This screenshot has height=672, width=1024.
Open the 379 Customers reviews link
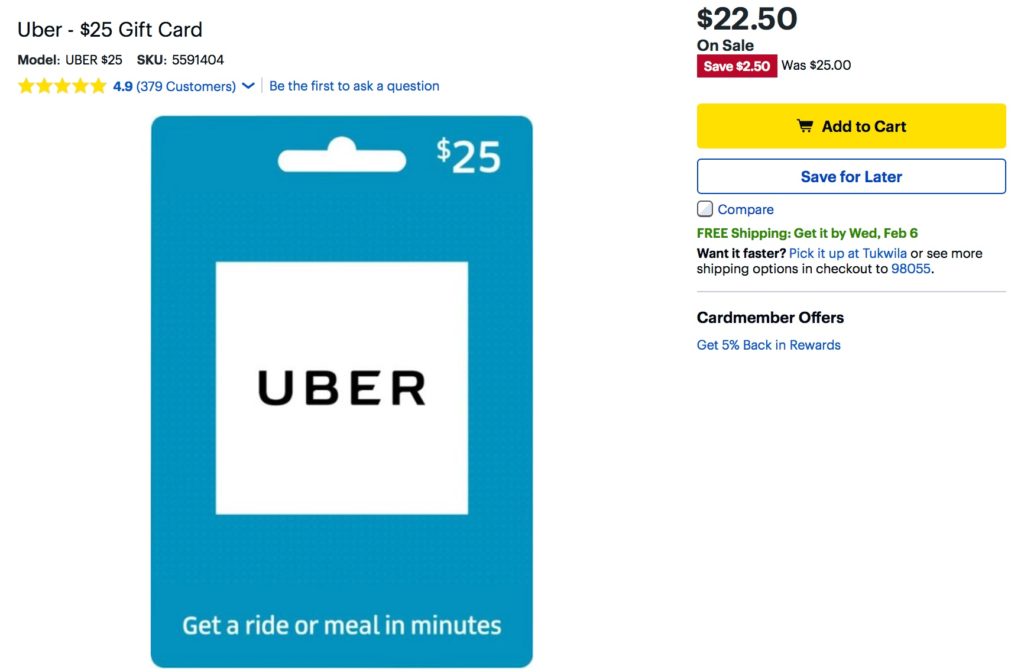tap(186, 86)
